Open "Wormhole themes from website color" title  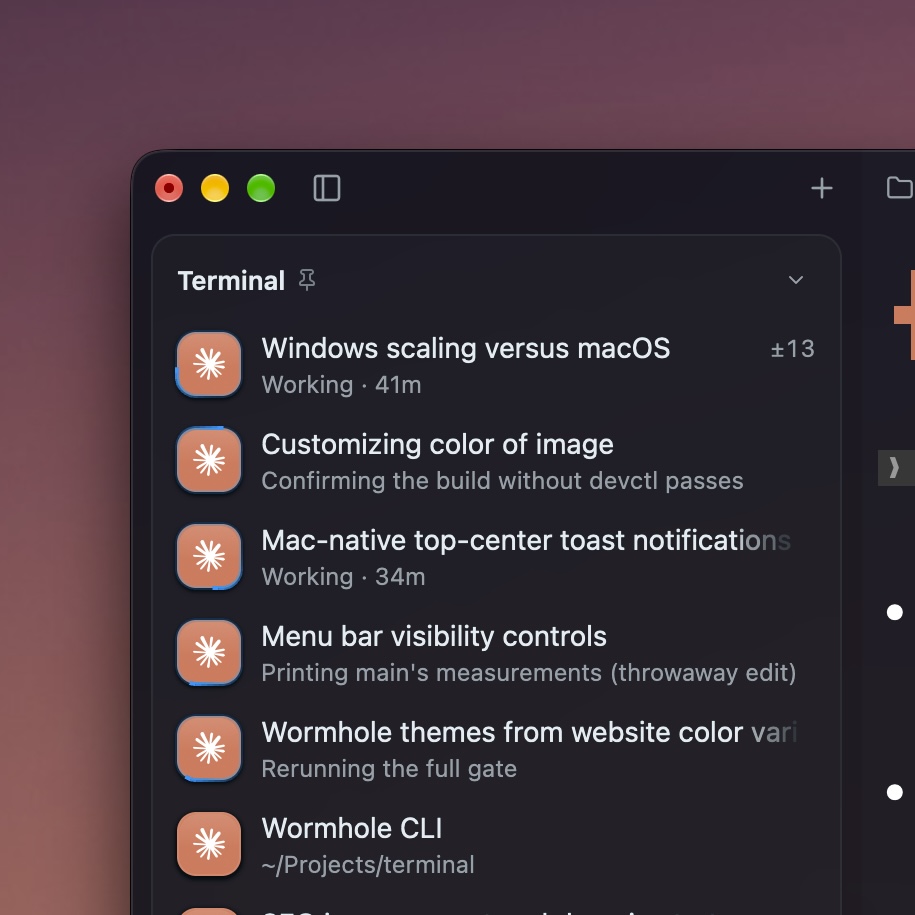click(529, 732)
